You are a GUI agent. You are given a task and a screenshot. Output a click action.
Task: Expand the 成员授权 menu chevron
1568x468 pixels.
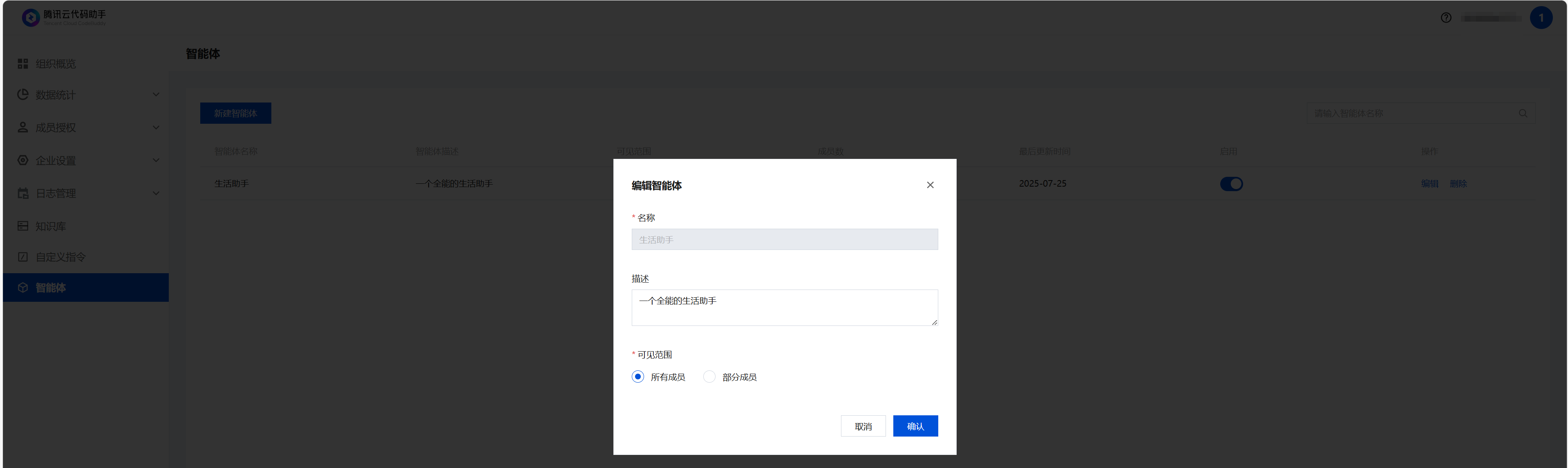(156, 127)
